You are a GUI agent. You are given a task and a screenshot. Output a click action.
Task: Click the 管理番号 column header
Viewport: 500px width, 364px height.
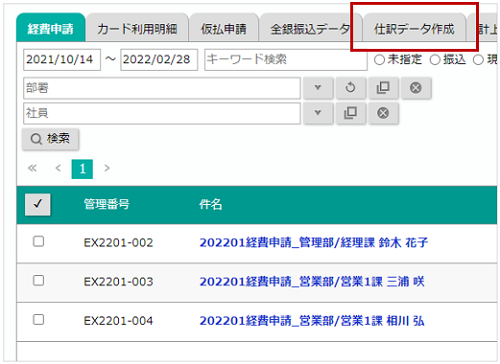(106, 204)
